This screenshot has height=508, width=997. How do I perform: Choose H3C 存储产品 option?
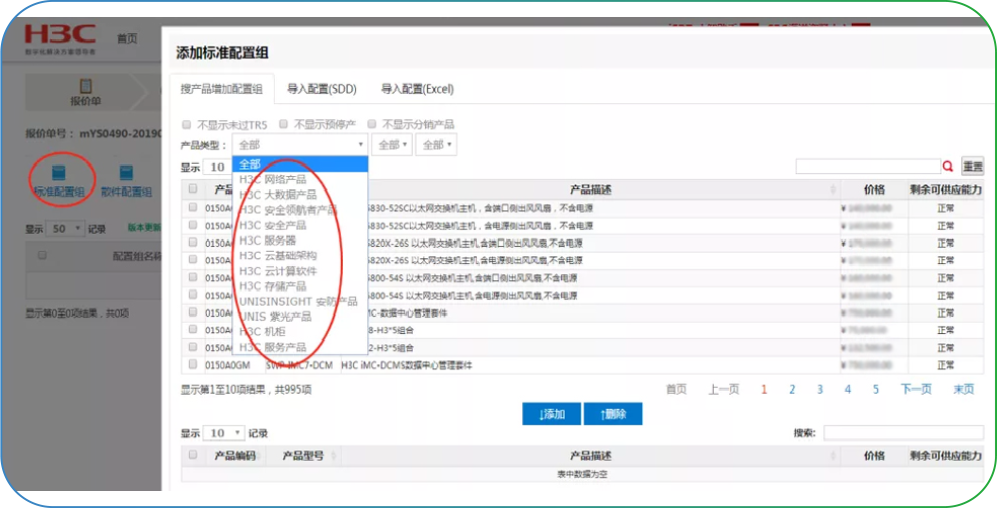pos(300,286)
